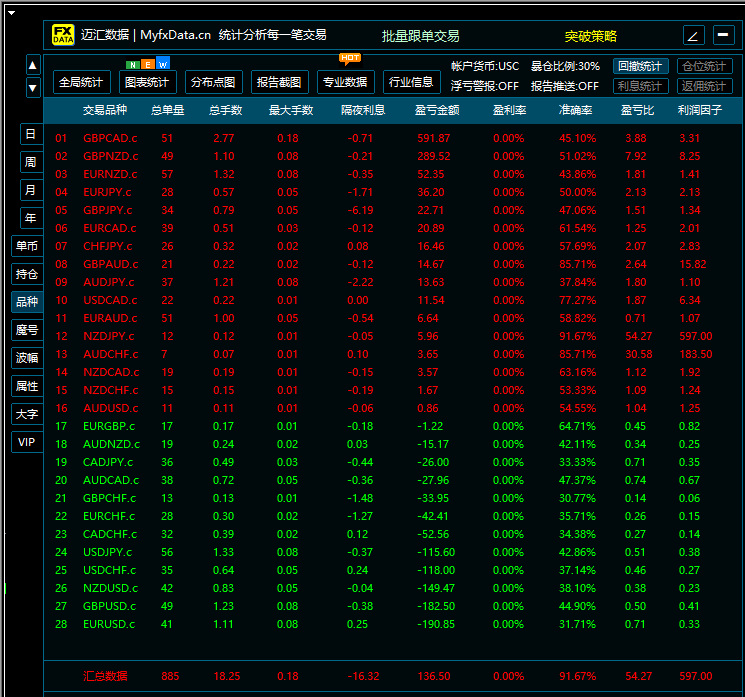Screen dimensions: 745x697
Task: Toggle 报告推送 report push setting
Action: (565, 86)
